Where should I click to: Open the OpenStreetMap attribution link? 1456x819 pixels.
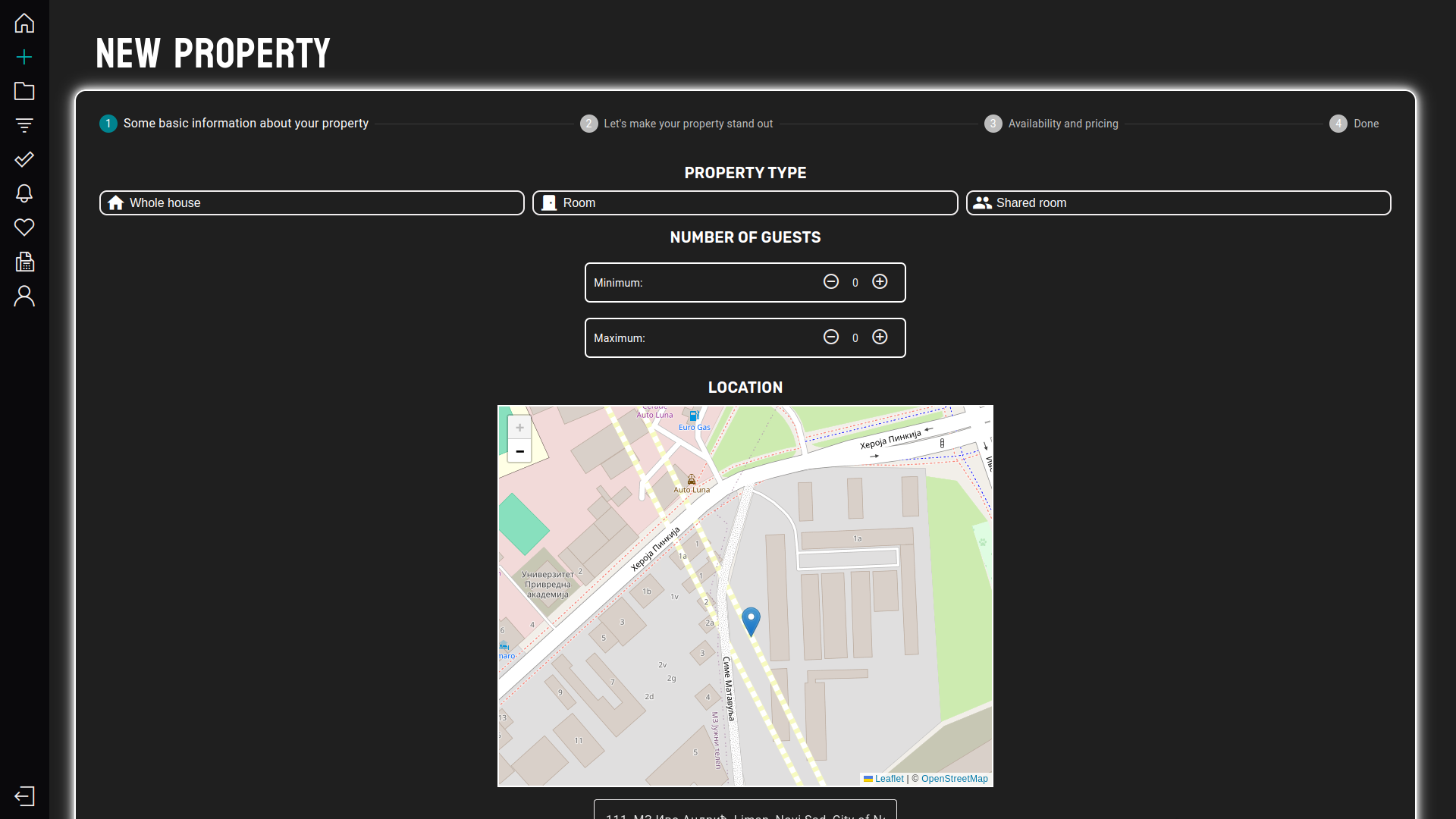(x=954, y=779)
